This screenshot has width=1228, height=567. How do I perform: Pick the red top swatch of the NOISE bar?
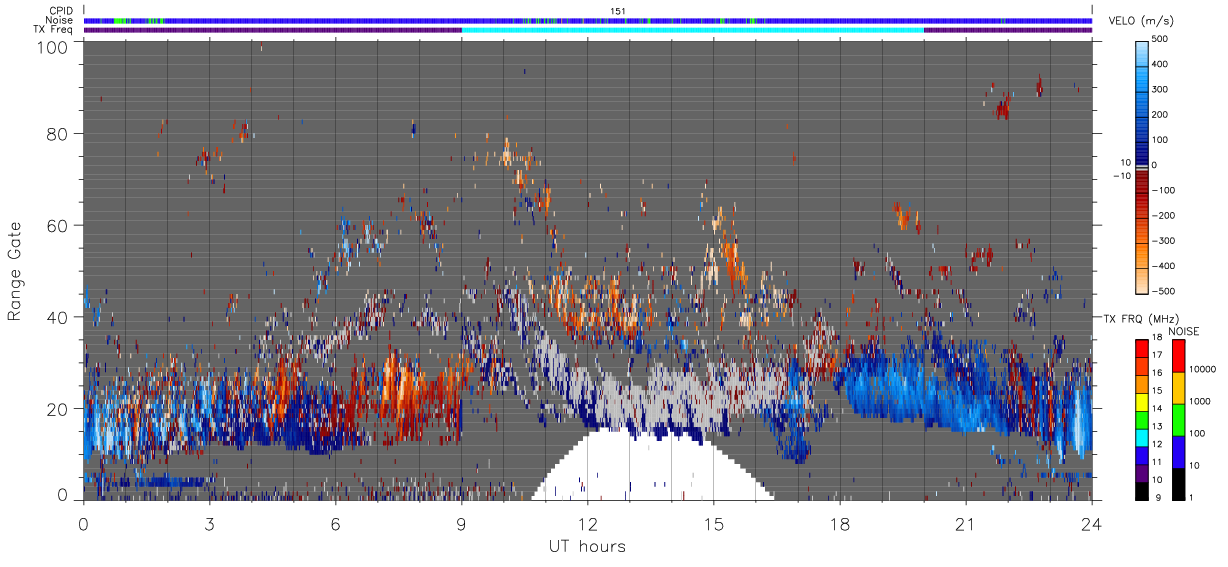[1178, 355]
